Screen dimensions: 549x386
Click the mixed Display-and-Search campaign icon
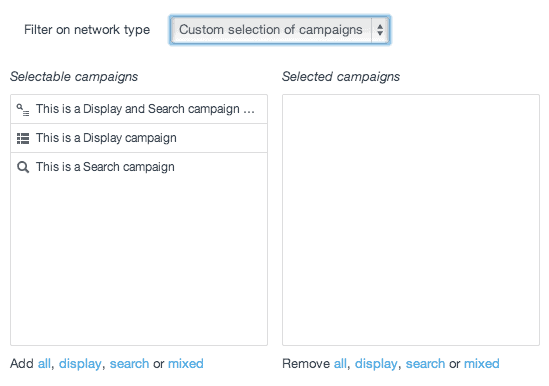point(23,110)
